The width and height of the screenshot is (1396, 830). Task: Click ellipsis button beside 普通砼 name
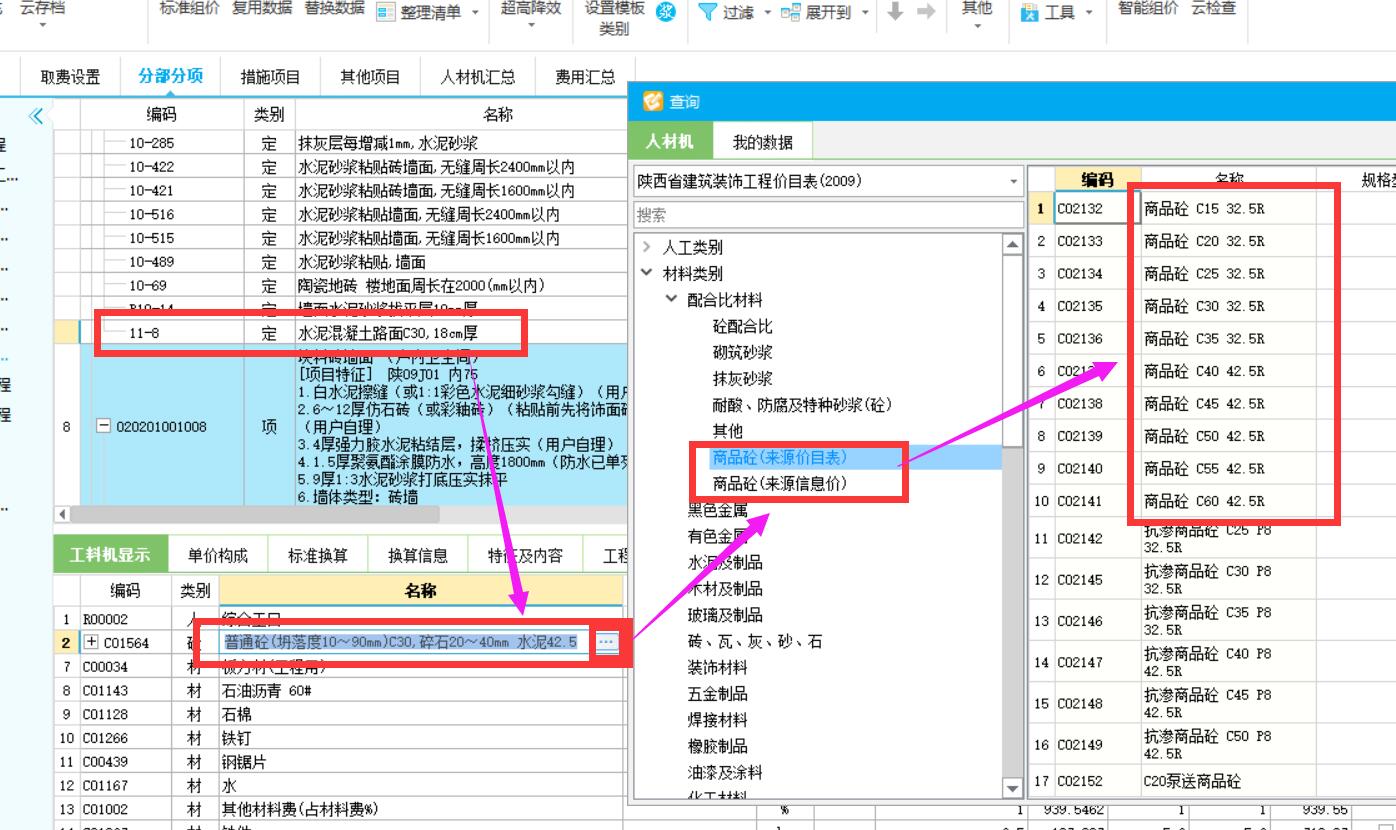click(607, 643)
